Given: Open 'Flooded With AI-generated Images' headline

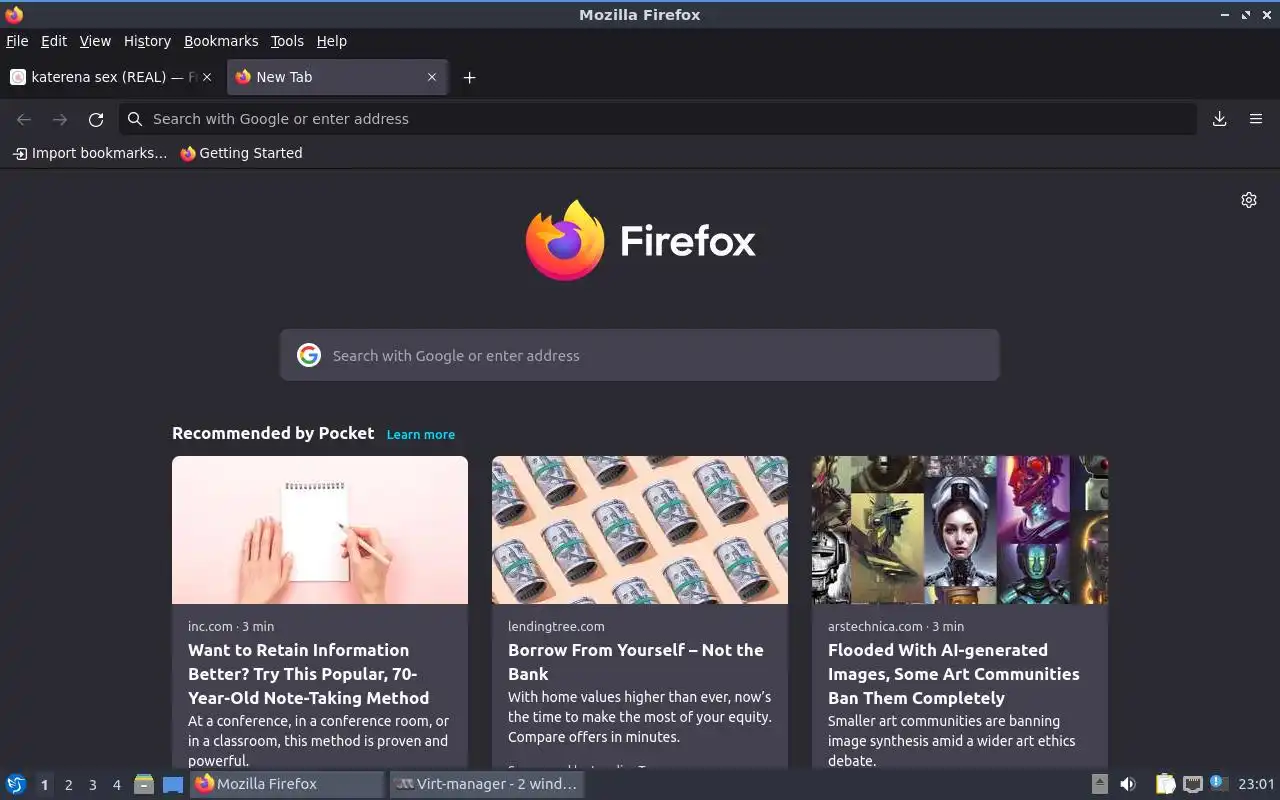Looking at the screenshot, I should pyautogui.click(x=954, y=674).
